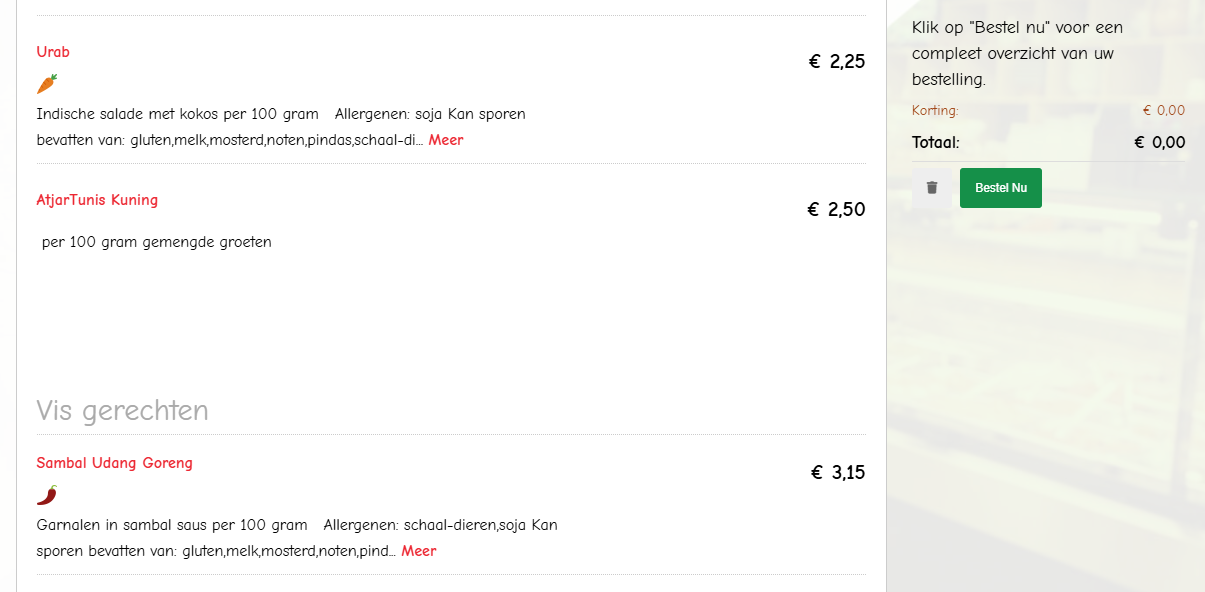The image size is (1205, 592).
Task: Click the € 2,50 price for AtjarTunis Kuning
Action: pyautogui.click(x=836, y=209)
